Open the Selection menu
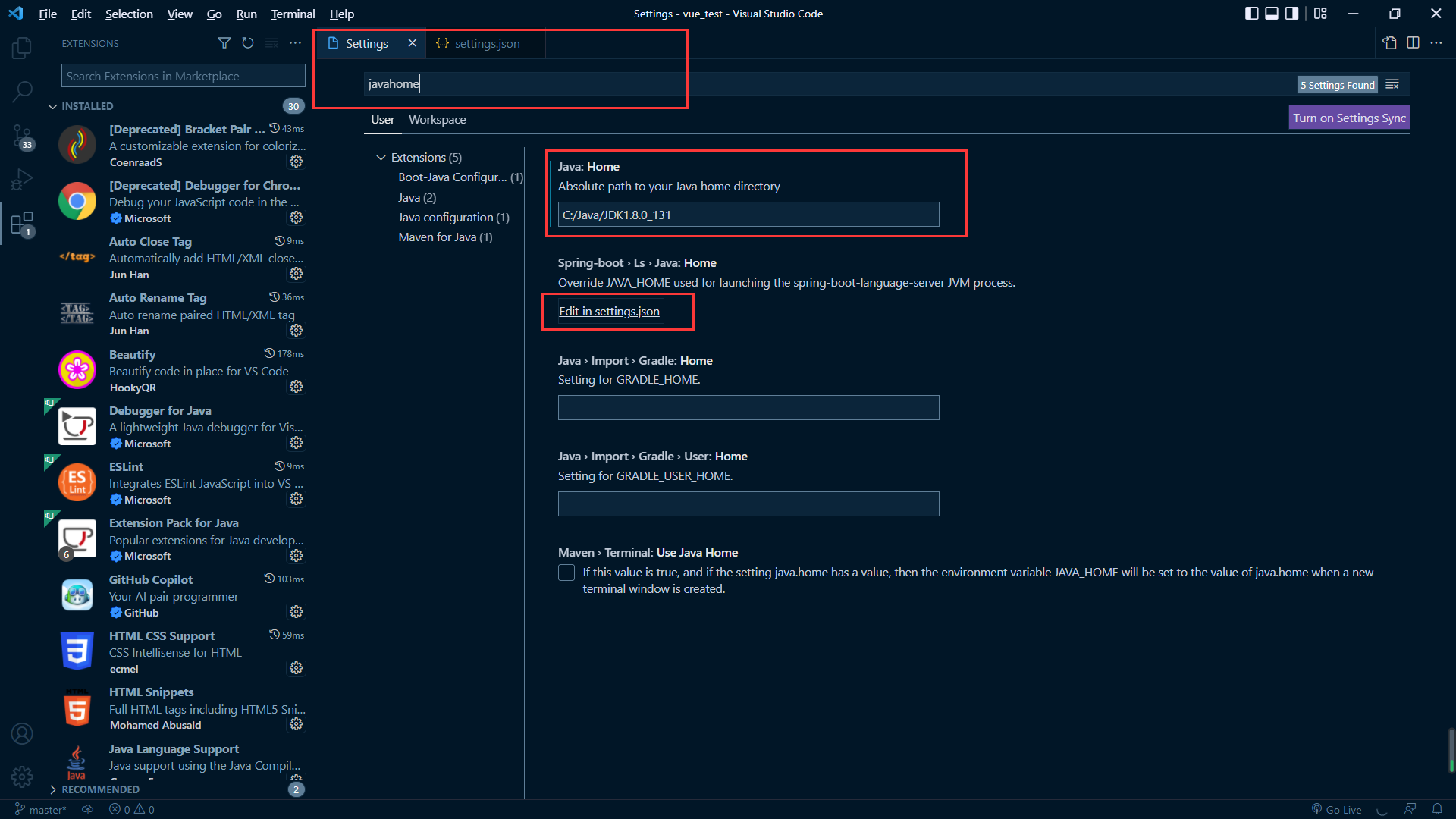The height and width of the screenshot is (819, 1456). pos(129,14)
